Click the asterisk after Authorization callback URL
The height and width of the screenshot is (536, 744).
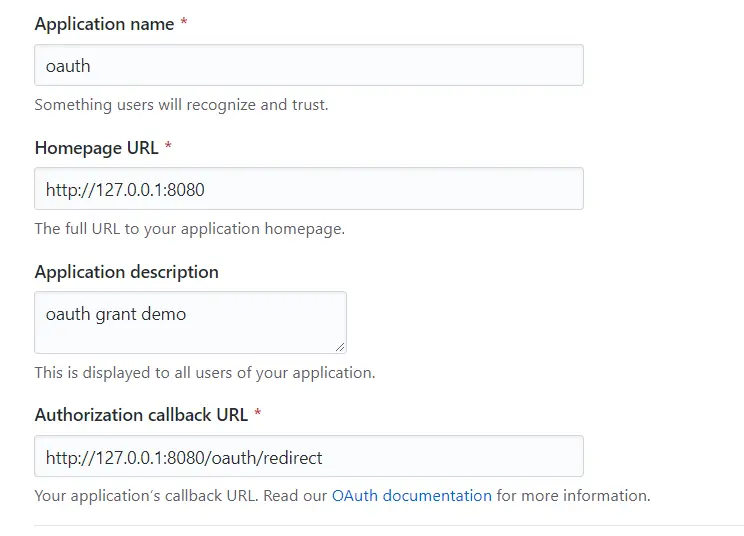[x=258, y=414]
